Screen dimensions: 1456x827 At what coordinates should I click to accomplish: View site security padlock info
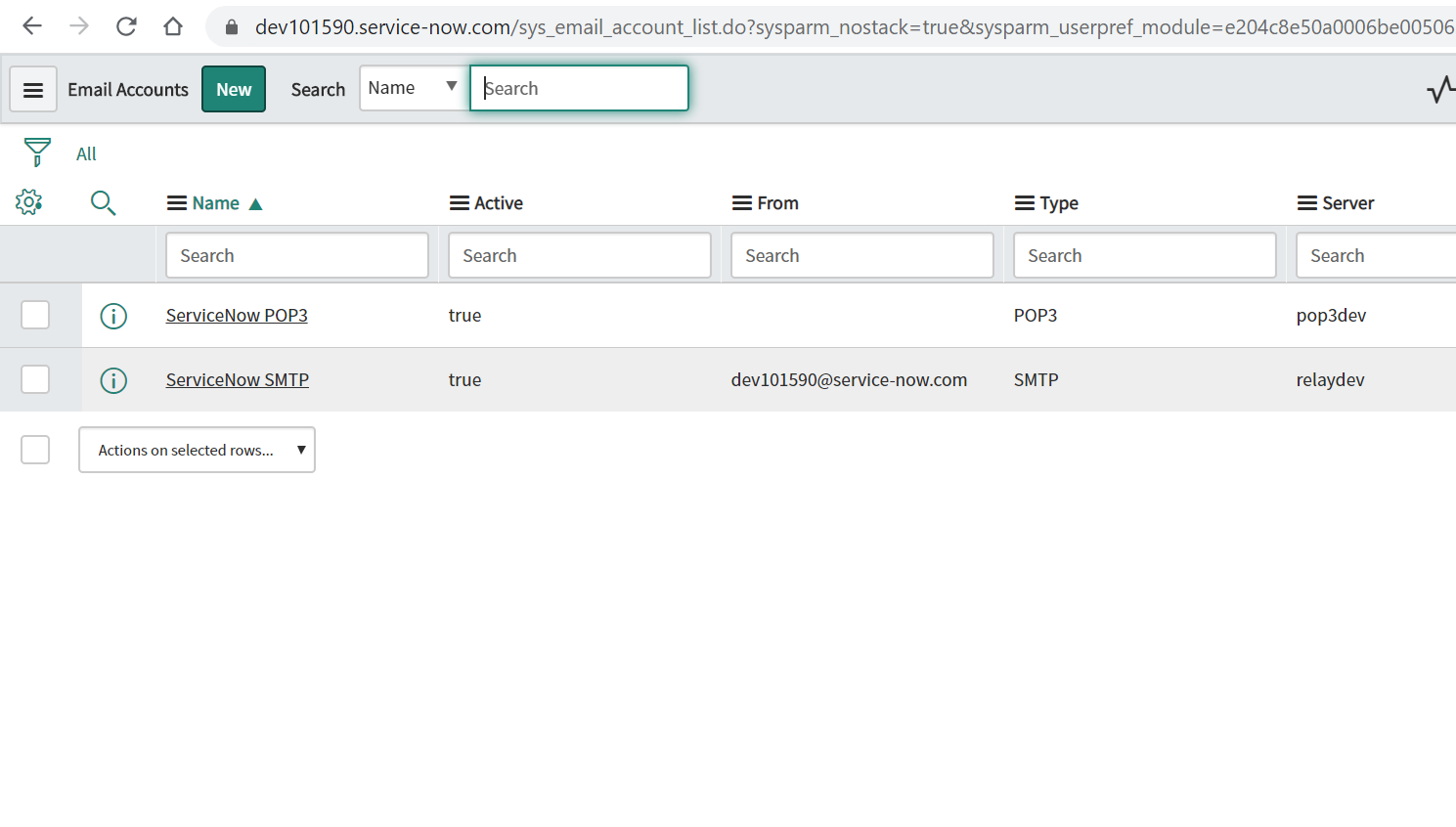(232, 27)
